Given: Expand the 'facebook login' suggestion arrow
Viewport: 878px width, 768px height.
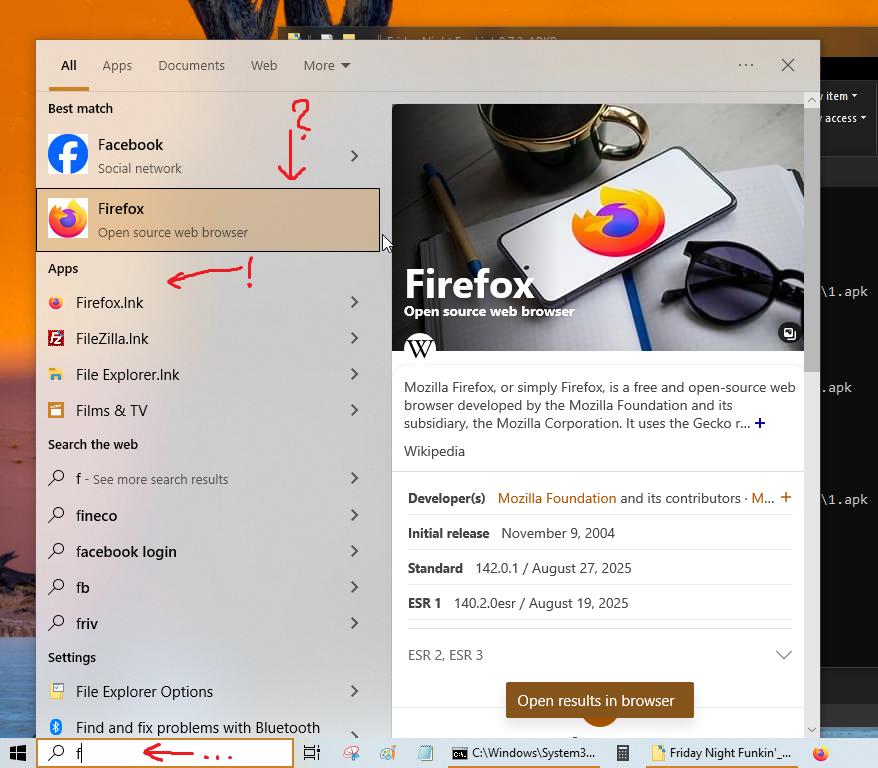Looking at the screenshot, I should point(354,551).
